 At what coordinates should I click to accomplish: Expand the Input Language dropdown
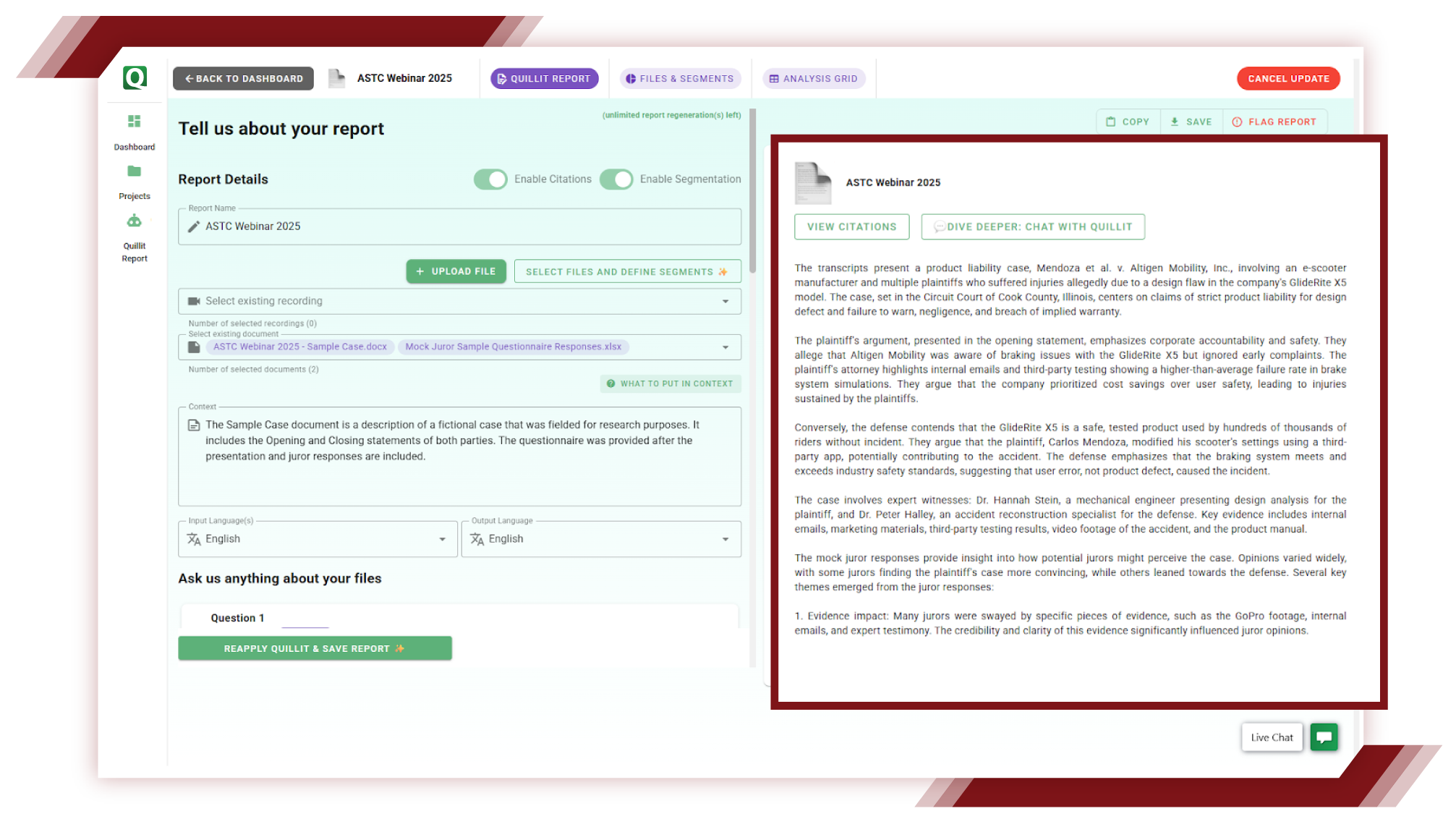442,539
